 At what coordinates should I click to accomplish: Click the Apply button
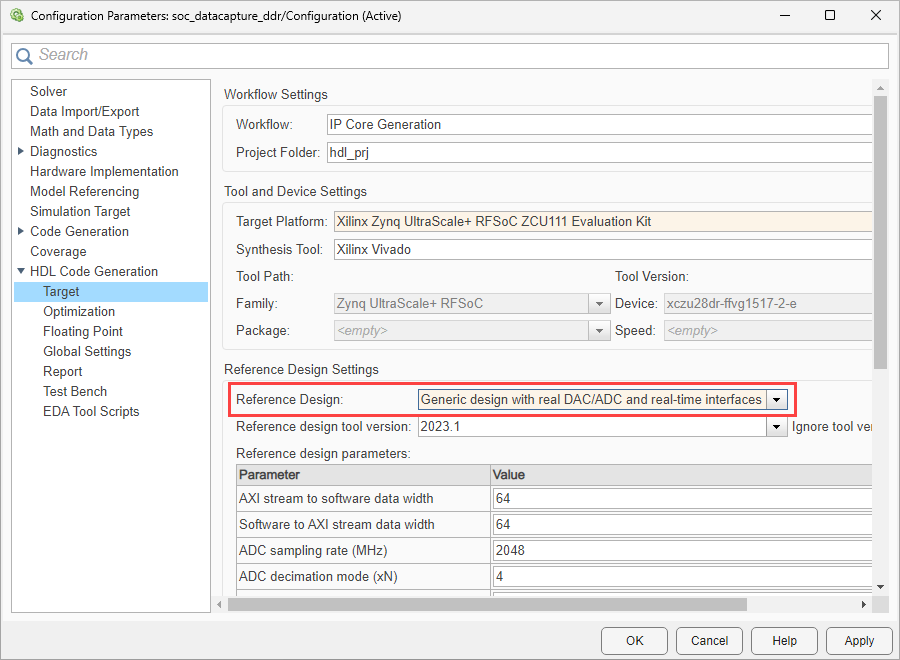(x=859, y=641)
